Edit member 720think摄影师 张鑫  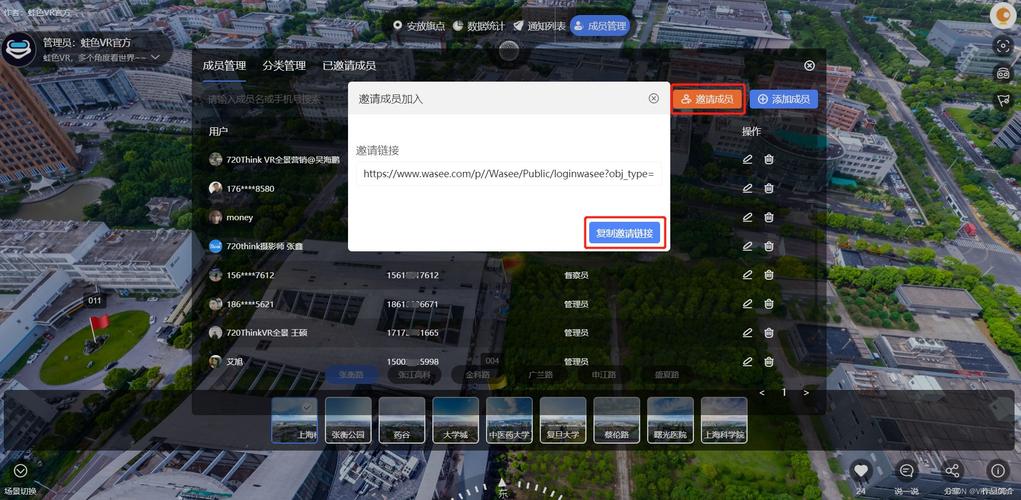point(747,246)
